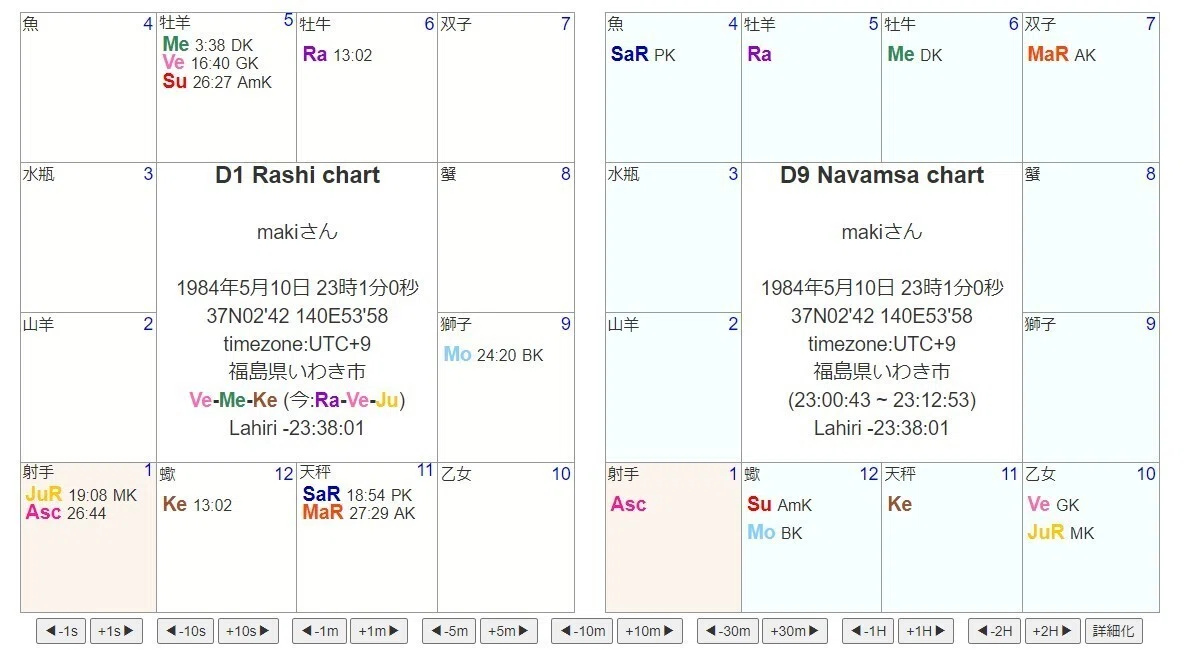1193x650 pixels.
Task: Click 'makiさん' name in D1 chart
Action: 297,231
